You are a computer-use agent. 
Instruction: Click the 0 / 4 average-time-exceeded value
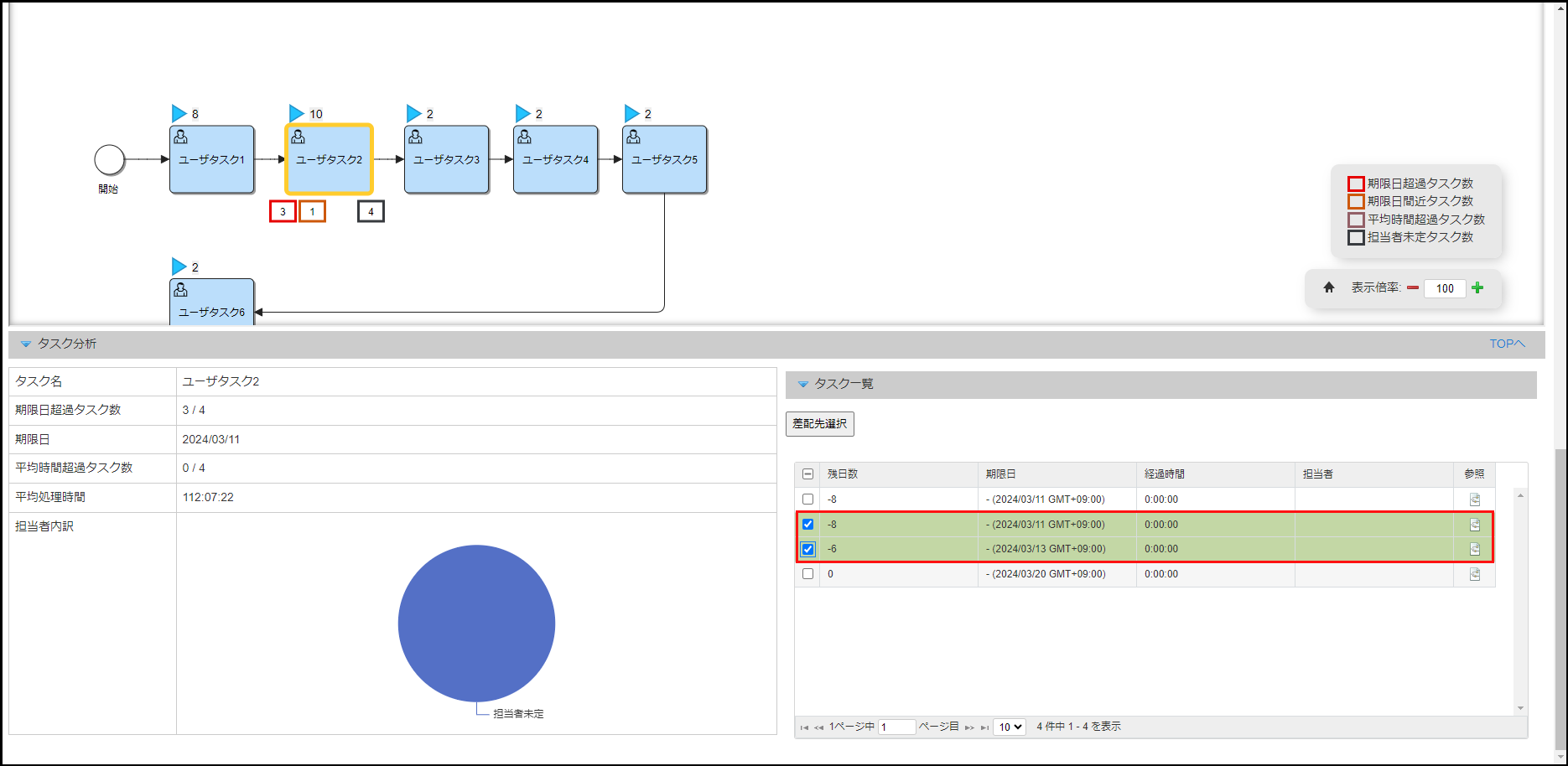click(x=194, y=468)
